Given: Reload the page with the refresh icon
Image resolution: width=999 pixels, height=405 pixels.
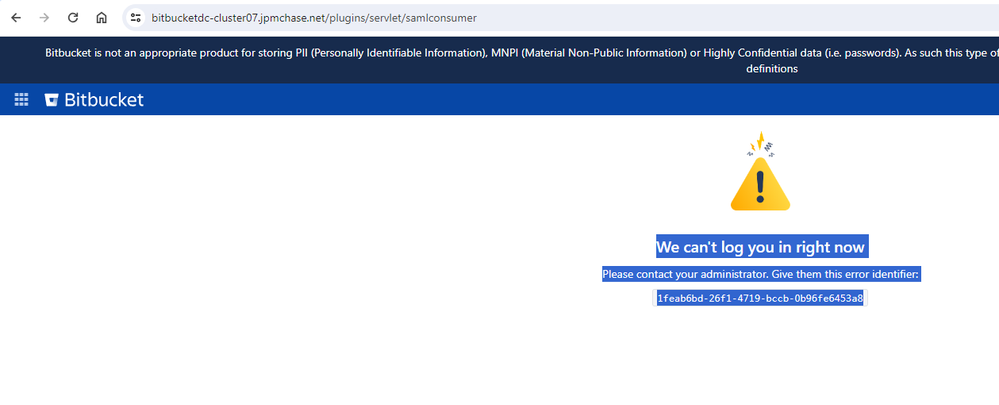Looking at the screenshot, I should tap(73, 18).
